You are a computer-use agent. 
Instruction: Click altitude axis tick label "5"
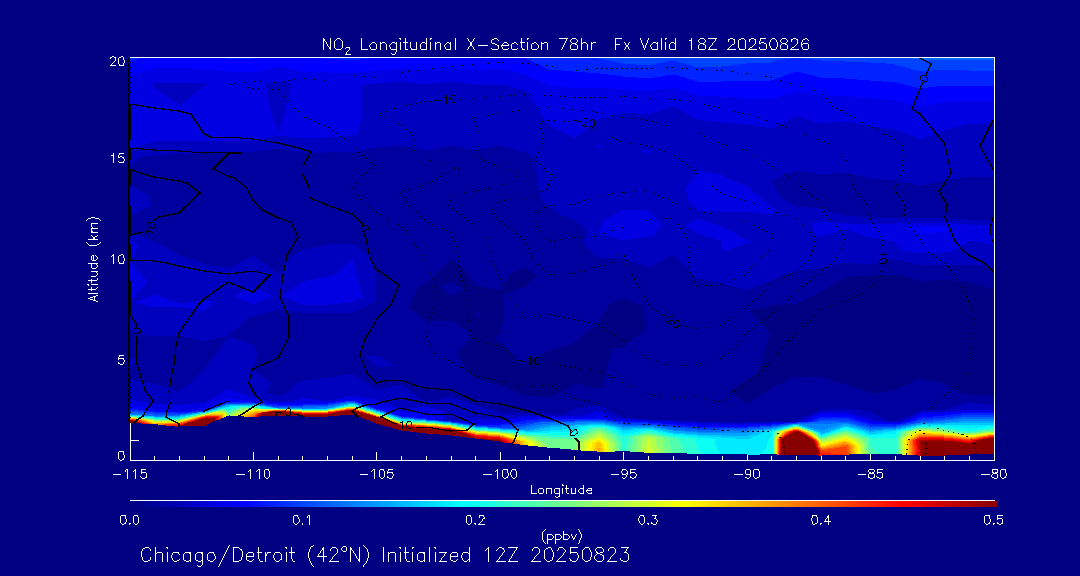point(121,360)
